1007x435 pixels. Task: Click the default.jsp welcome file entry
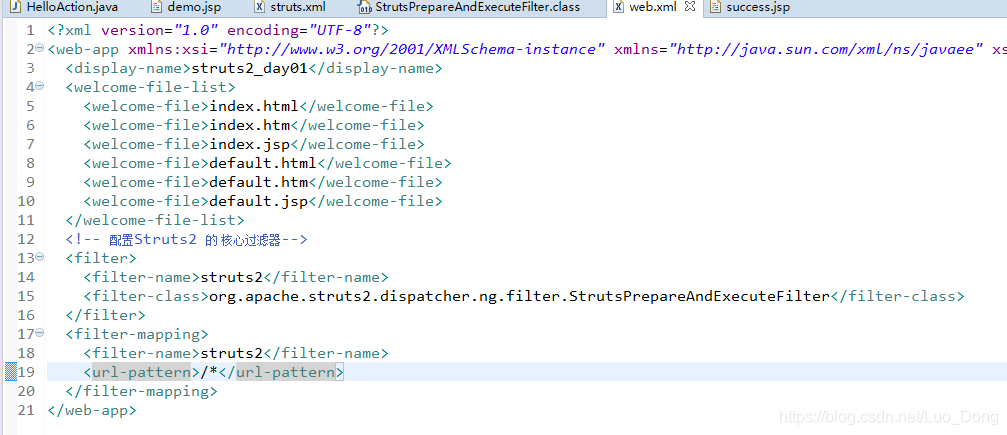coord(259,201)
